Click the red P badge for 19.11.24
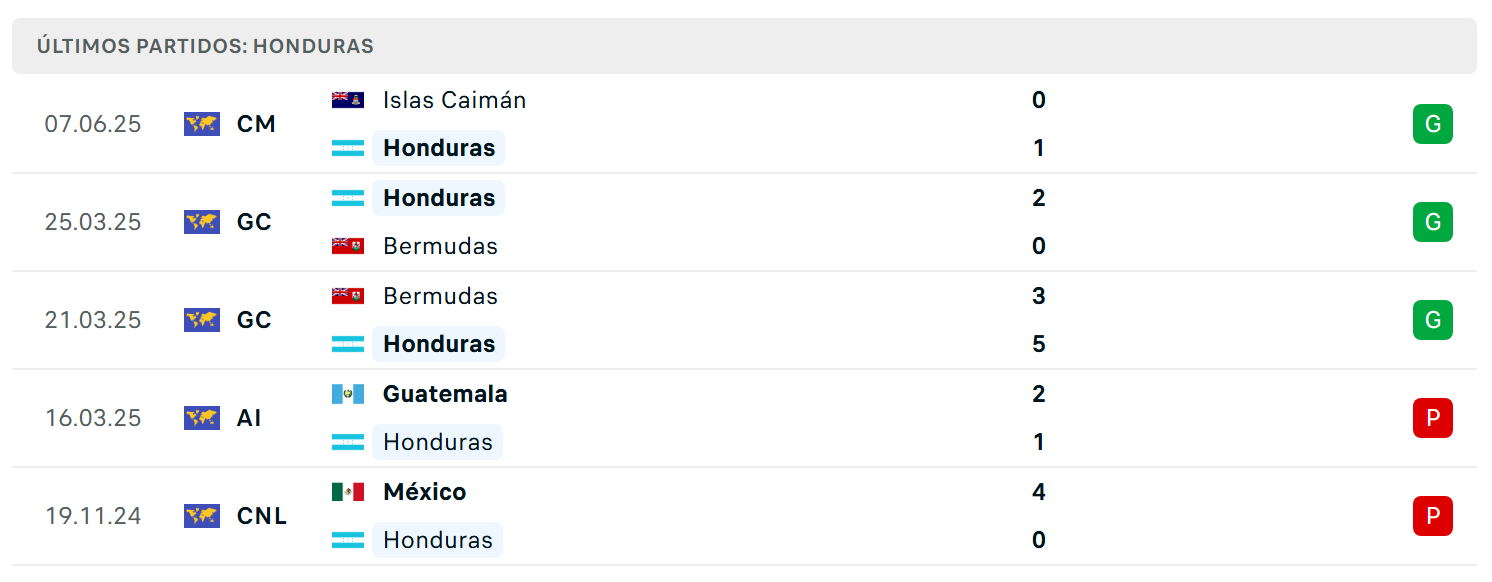The height and width of the screenshot is (582, 1492). pos(1433,516)
